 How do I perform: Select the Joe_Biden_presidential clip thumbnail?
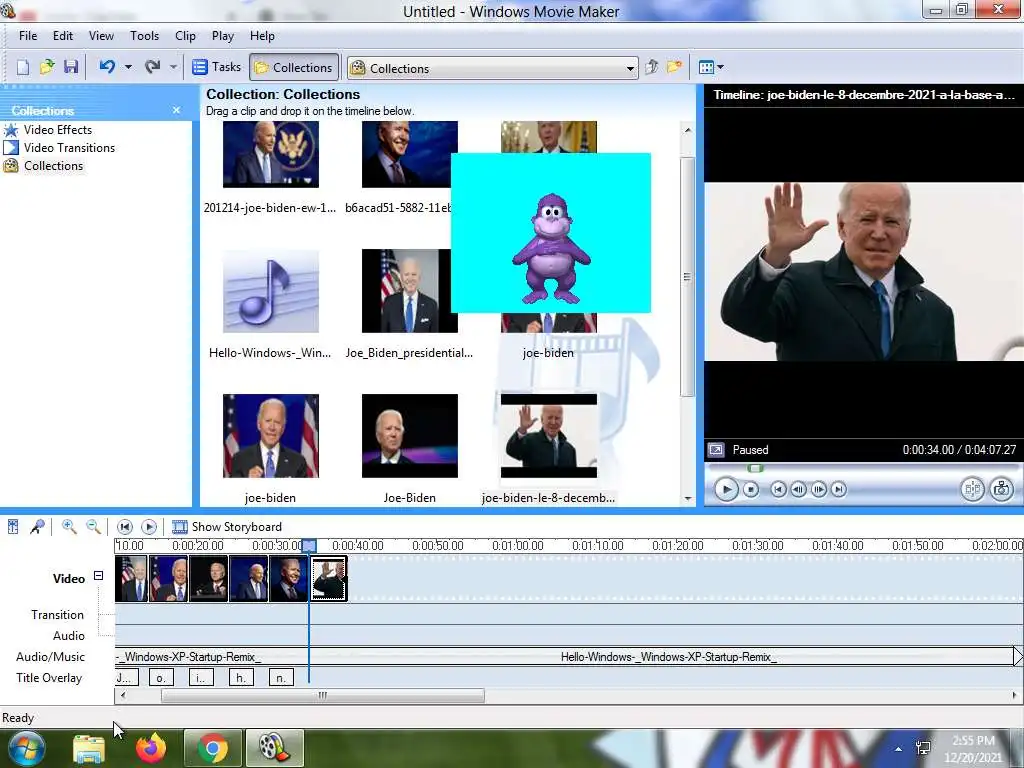click(x=406, y=291)
